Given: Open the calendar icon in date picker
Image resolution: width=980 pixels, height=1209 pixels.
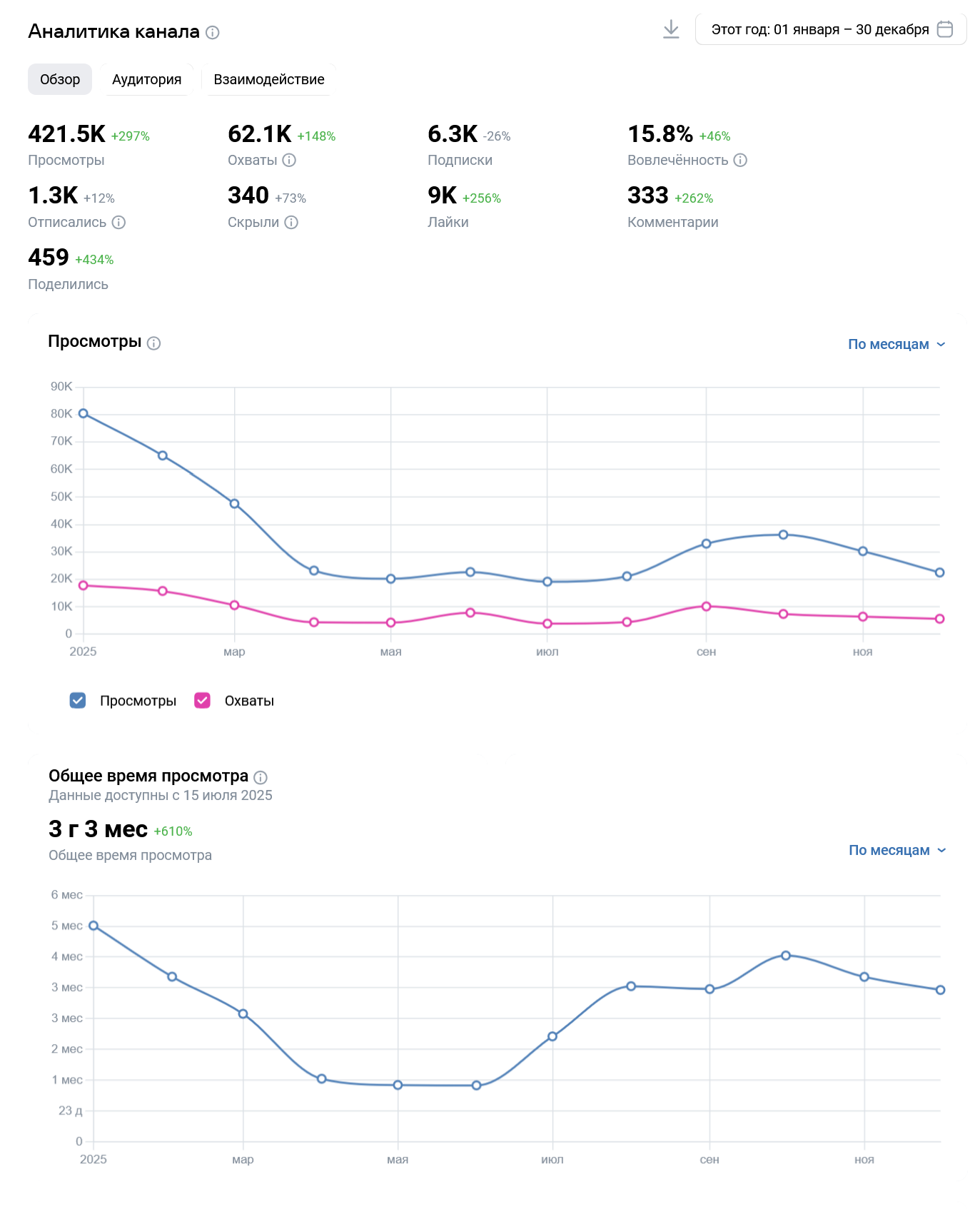Looking at the screenshot, I should [x=944, y=29].
